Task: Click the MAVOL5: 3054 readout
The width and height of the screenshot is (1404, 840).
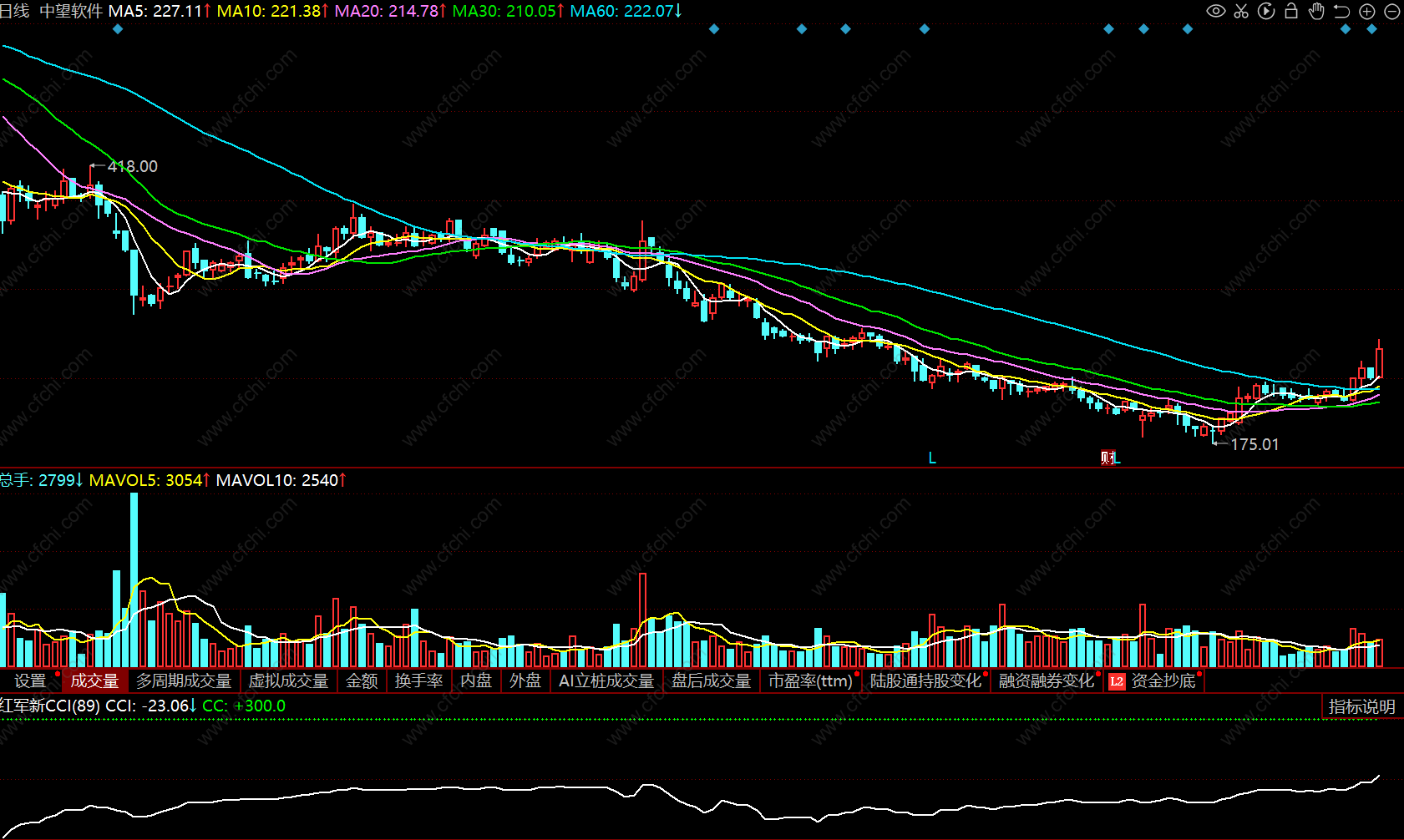Action: point(150,480)
